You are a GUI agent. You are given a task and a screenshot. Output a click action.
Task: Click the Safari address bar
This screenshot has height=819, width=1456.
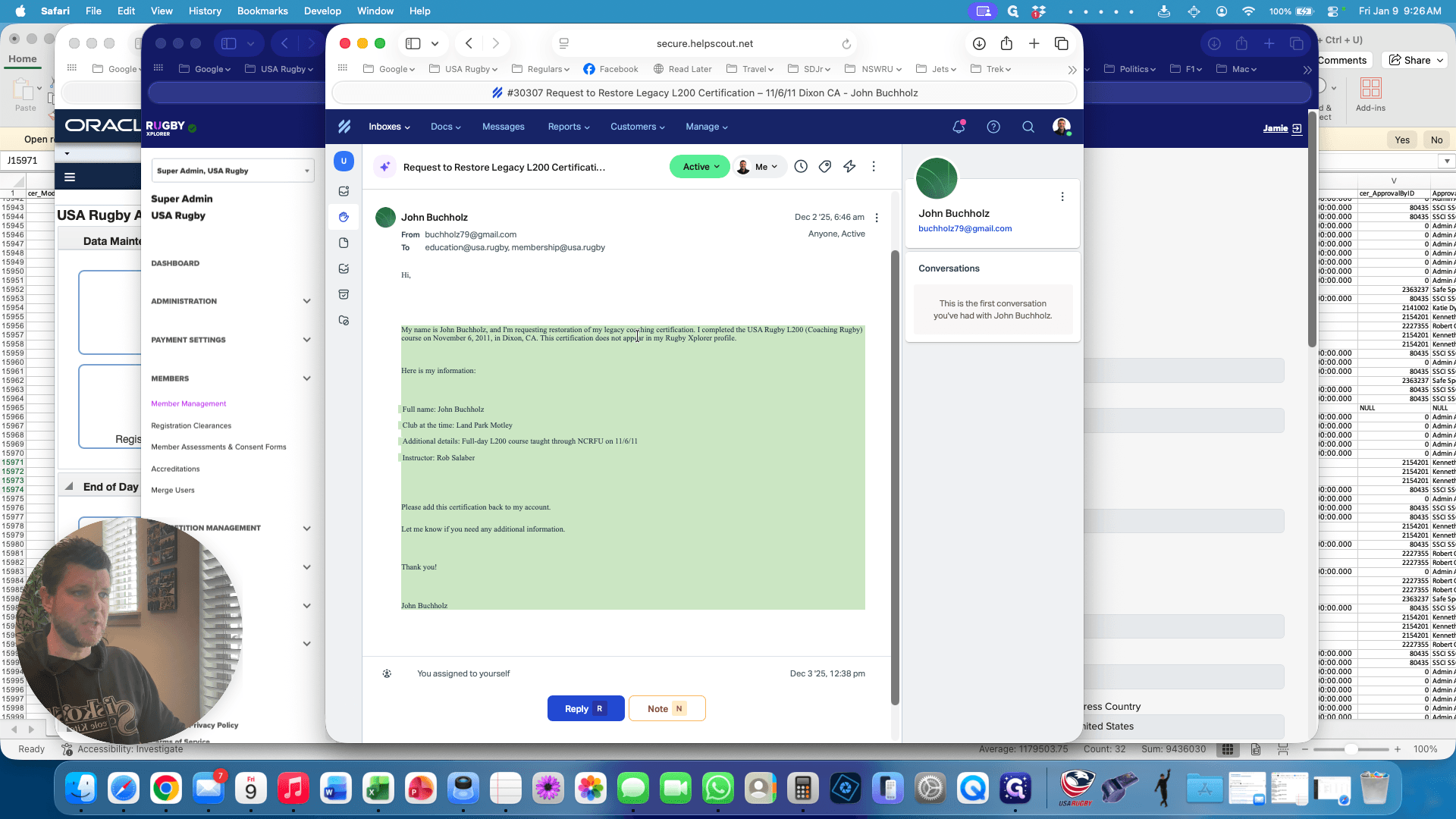click(704, 43)
